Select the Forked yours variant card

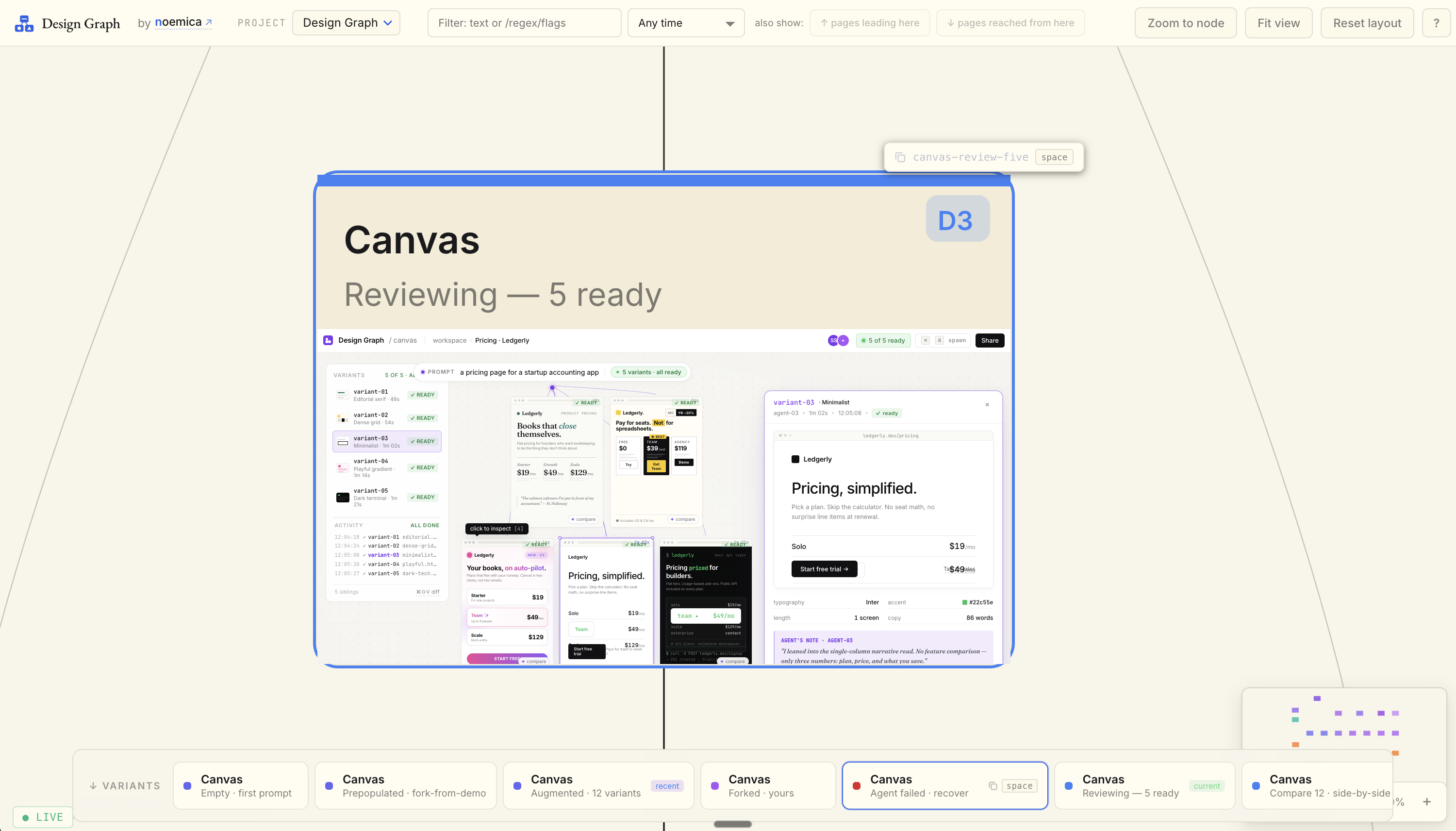point(767,785)
